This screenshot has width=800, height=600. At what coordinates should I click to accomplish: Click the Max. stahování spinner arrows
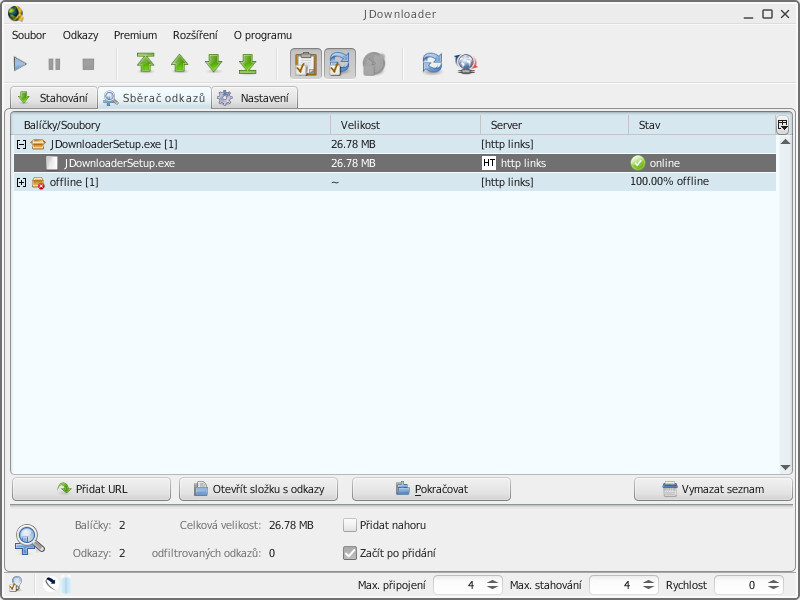tap(648, 585)
